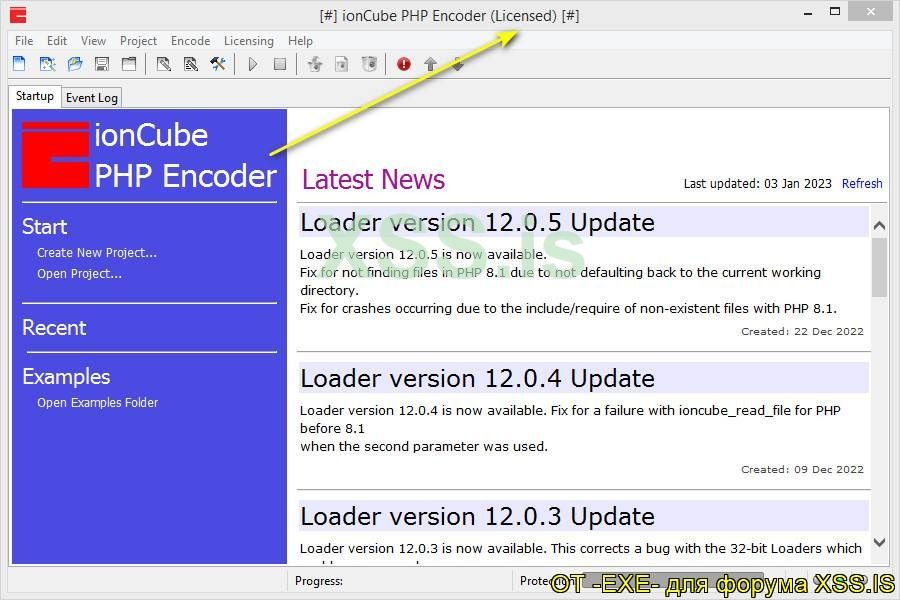Screen dimensions: 900x600
Task: Click the second document-with-pencil icon with text lines
Action: [x=191, y=64]
